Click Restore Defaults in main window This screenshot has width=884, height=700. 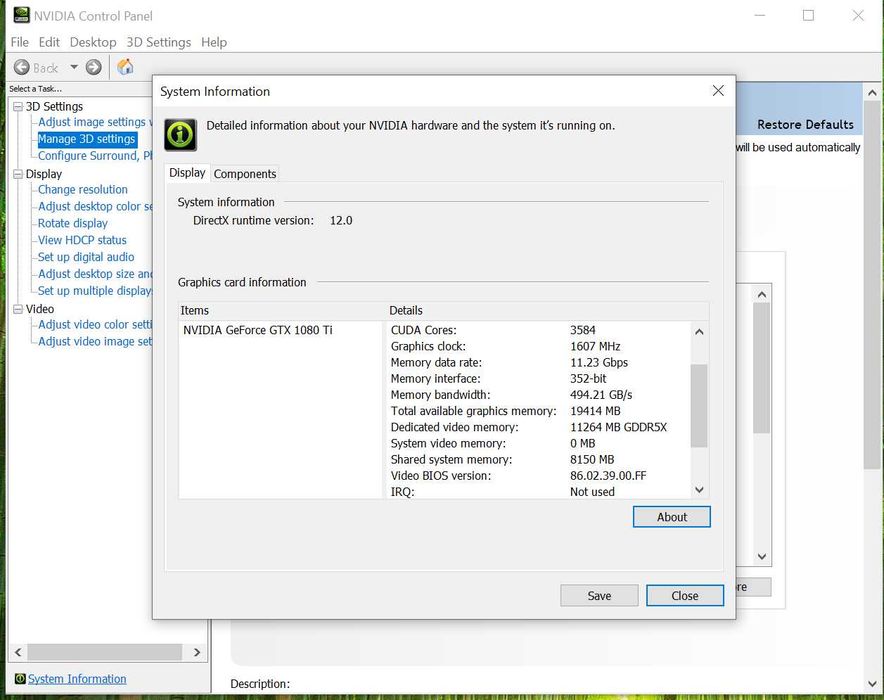pos(805,125)
